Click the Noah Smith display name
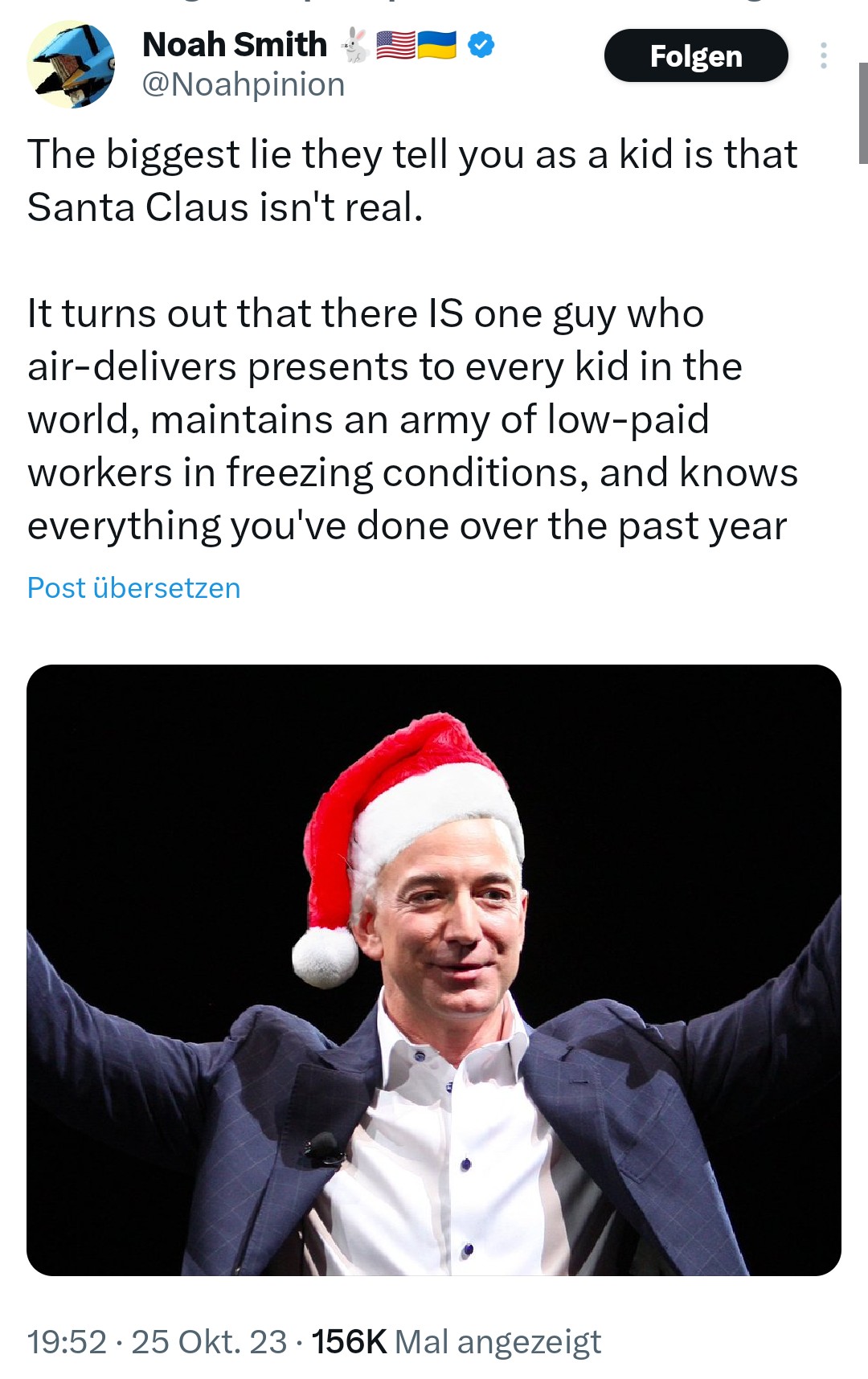The width and height of the screenshot is (868, 1379). pos(235,45)
